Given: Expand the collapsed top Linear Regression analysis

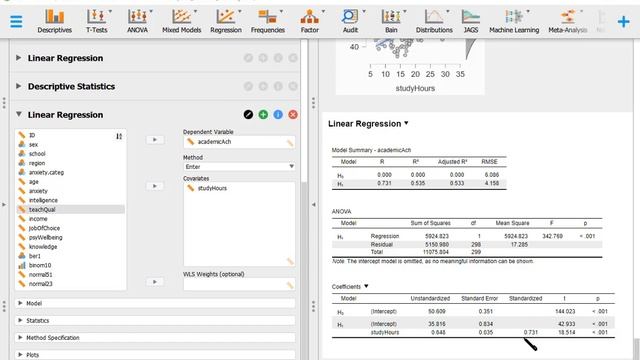Looking at the screenshot, I should click(18, 58).
